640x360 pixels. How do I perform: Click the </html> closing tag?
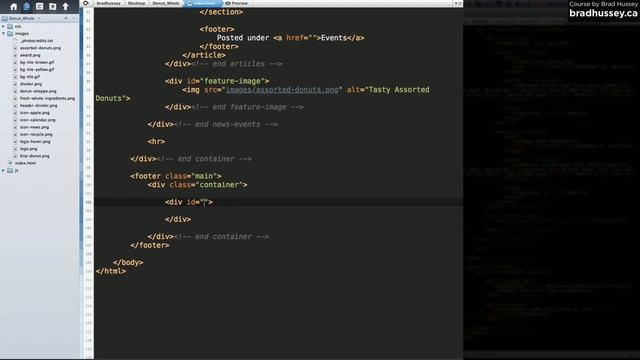(x=111, y=271)
